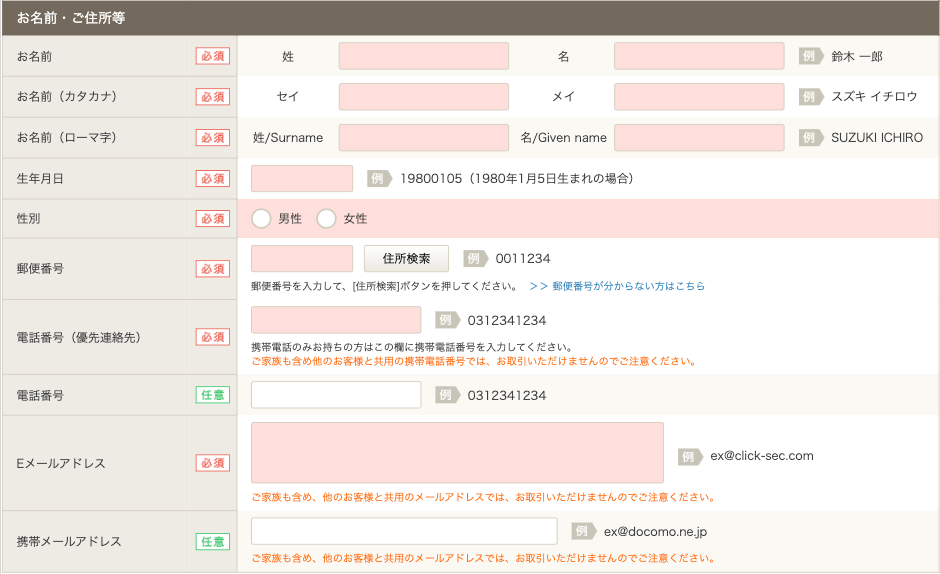Click the 例 icon in 電話番号（優先連絡先）row
Screen dimensions: 940x574
tap(448, 320)
